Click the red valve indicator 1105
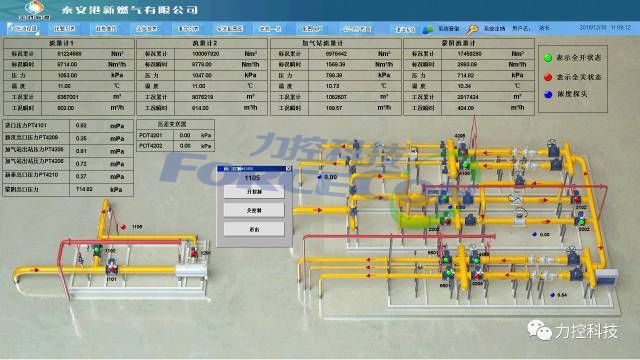The image size is (640, 360). 123,227
